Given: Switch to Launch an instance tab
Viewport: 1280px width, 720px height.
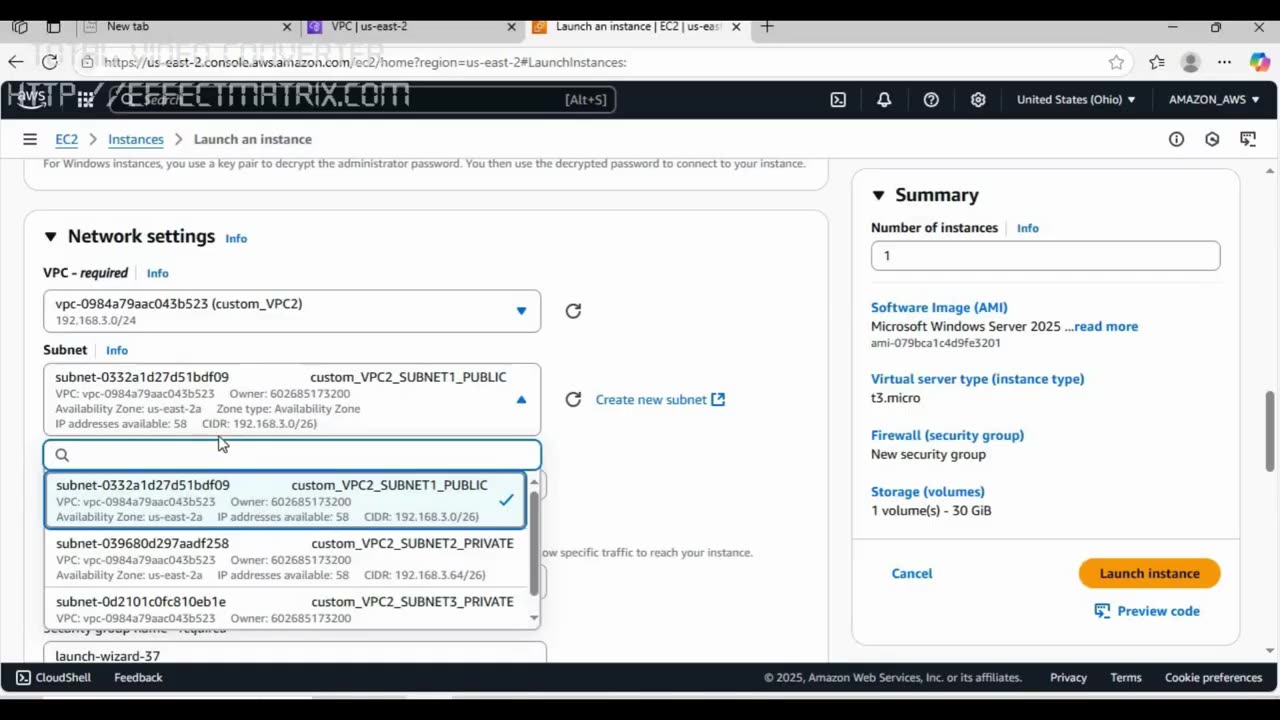Looking at the screenshot, I should 640,27.
